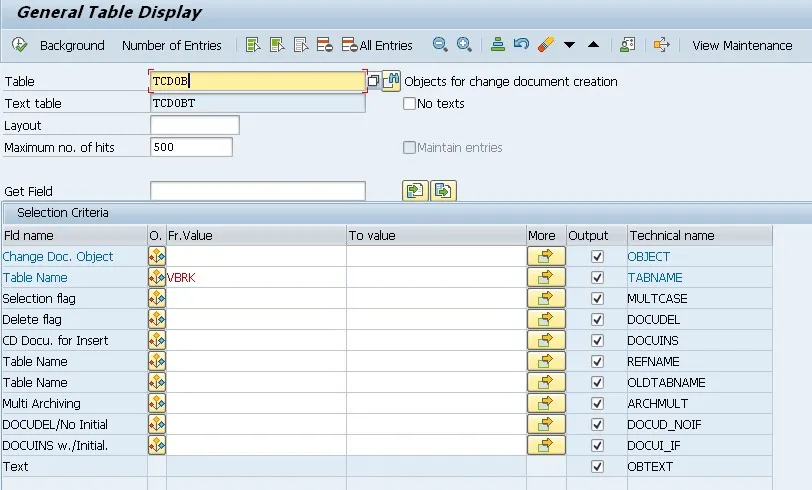Screen dimensions: 812x490
Task: Toggle Output checkbox for OBJECT
Action: [x=597, y=256]
